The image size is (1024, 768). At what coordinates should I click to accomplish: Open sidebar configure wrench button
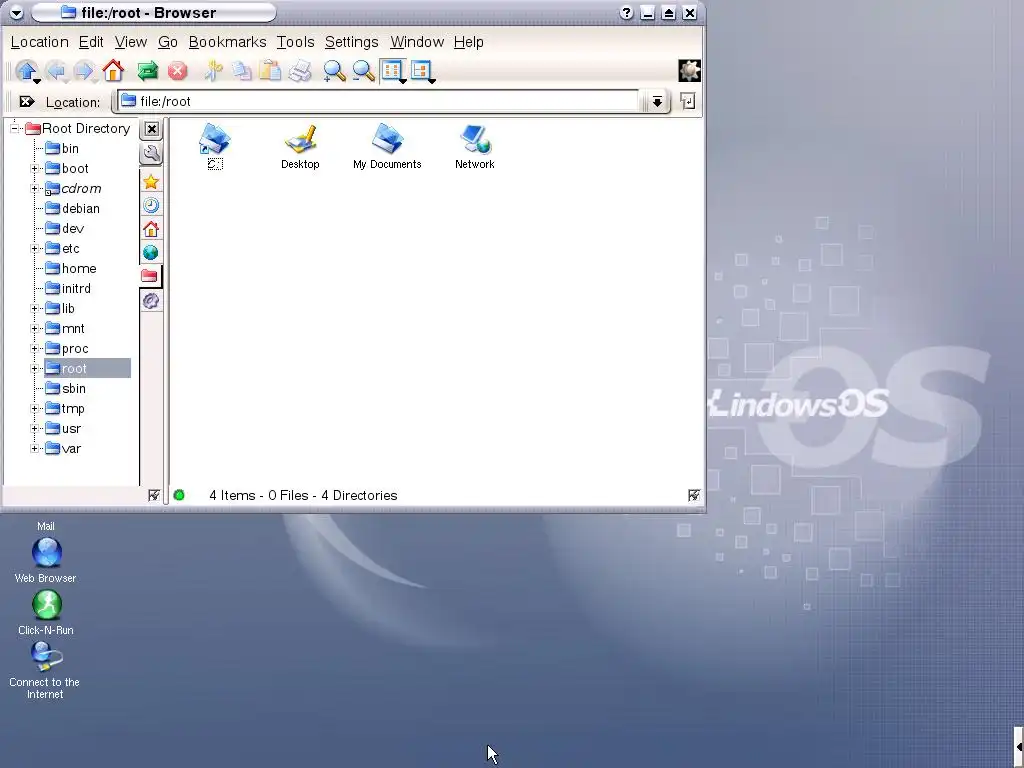pyautogui.click(x=151, y=154)
